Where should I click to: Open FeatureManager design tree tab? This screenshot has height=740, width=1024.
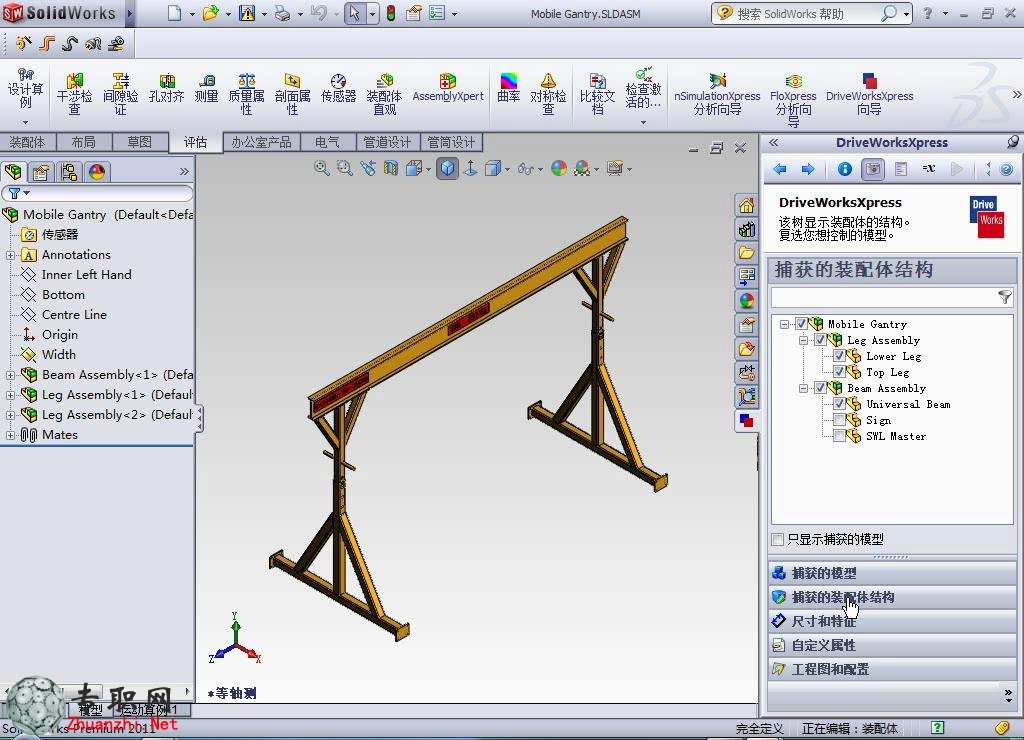[x=13, y=172]
